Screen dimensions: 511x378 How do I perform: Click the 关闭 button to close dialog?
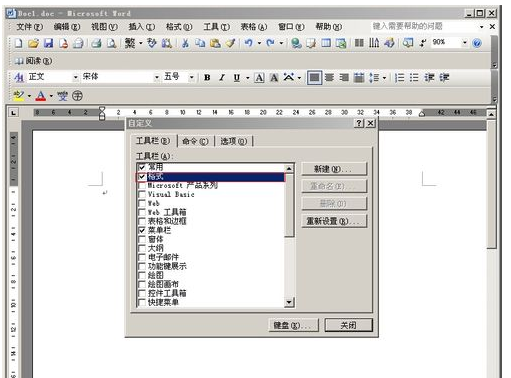(349, 325)
